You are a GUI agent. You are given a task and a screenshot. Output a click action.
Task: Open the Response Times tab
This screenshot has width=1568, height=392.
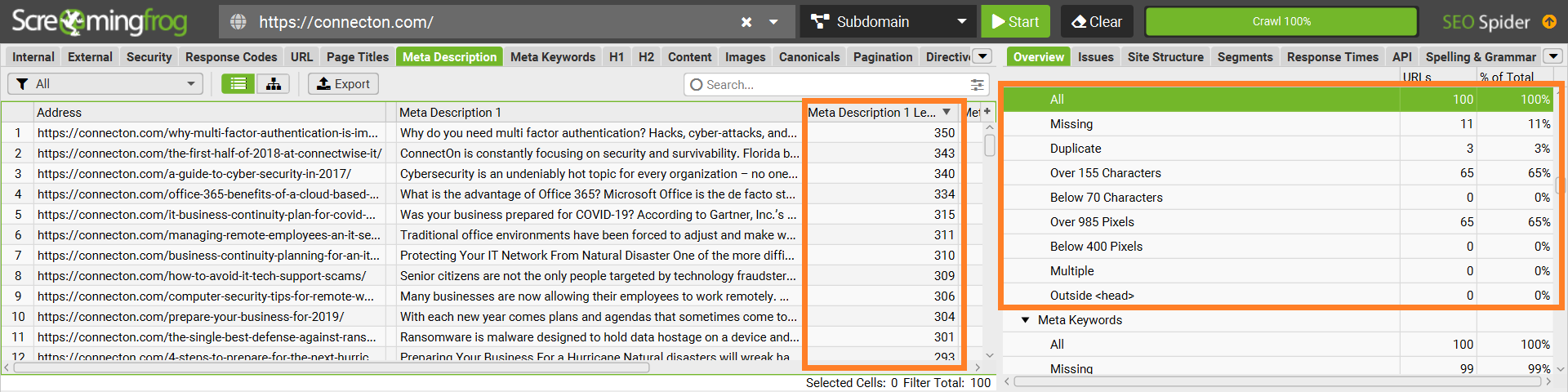point(1332,56)
